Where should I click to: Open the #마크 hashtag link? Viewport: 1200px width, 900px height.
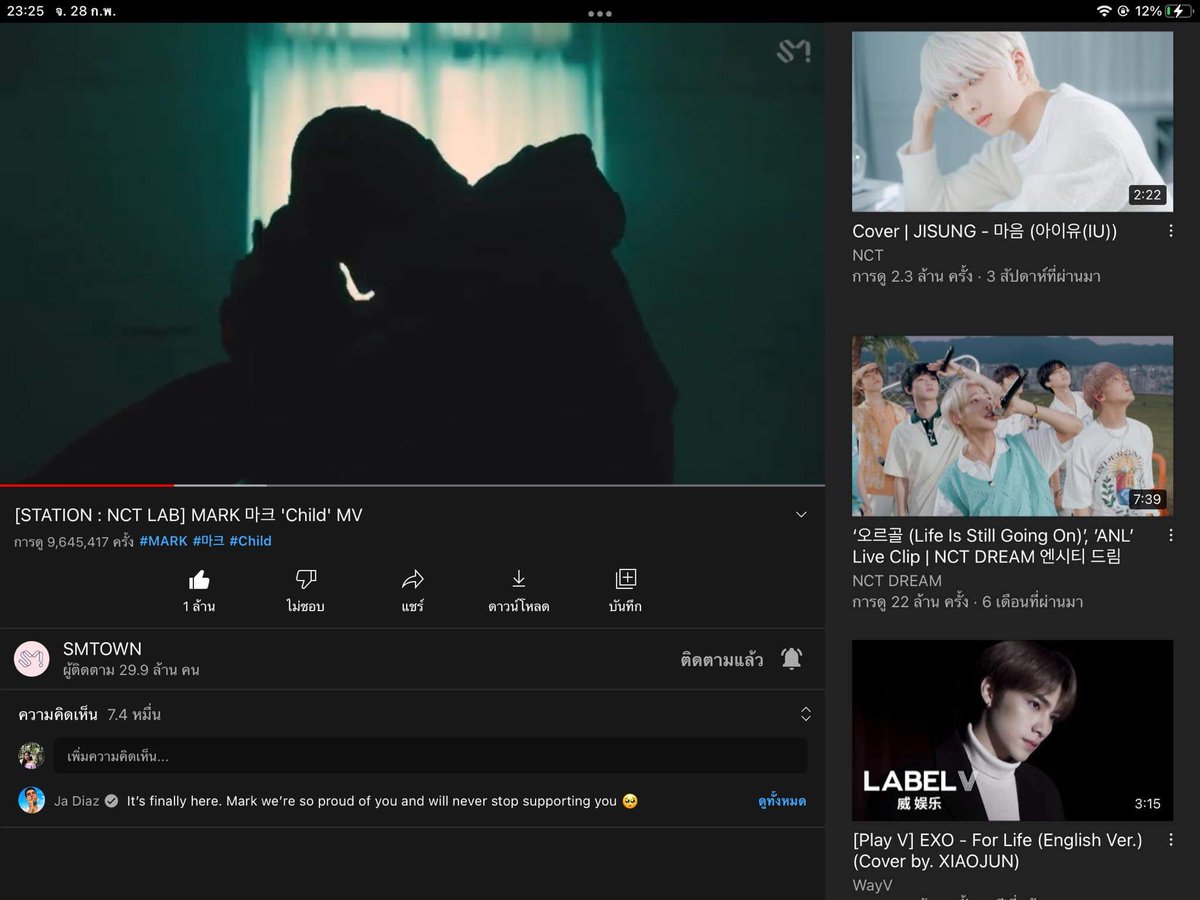pyautogui.click(x=208, y=541)
